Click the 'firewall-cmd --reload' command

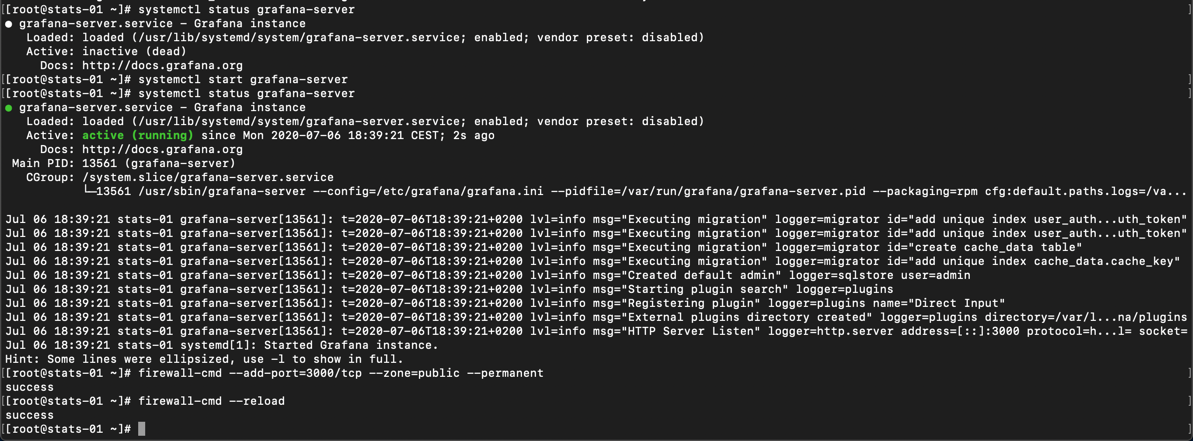pyautogui.click(x=212, y=401)
